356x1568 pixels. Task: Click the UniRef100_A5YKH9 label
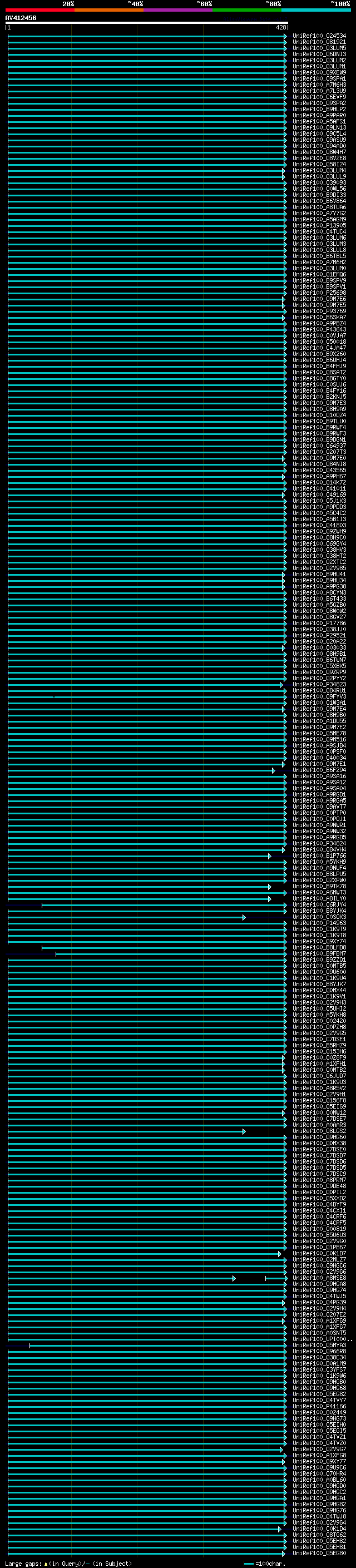(319, 862)
